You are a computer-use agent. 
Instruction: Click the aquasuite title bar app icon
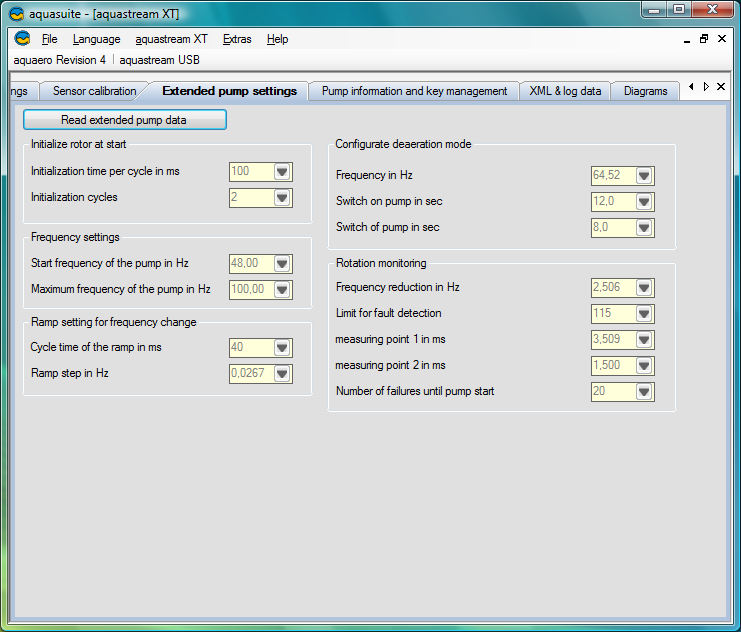(17, 14)
